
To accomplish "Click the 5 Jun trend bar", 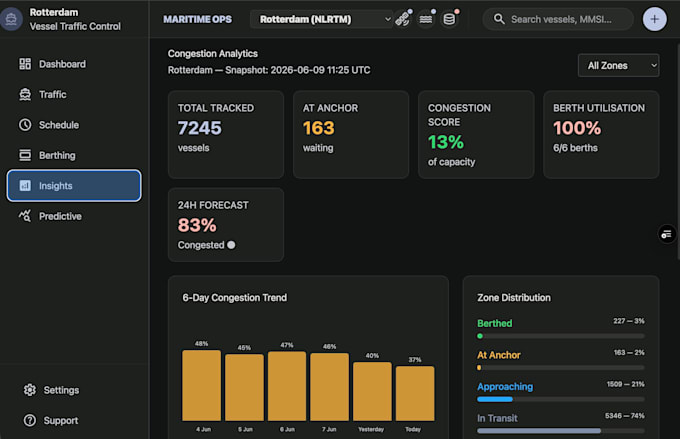I will point(244,387).
